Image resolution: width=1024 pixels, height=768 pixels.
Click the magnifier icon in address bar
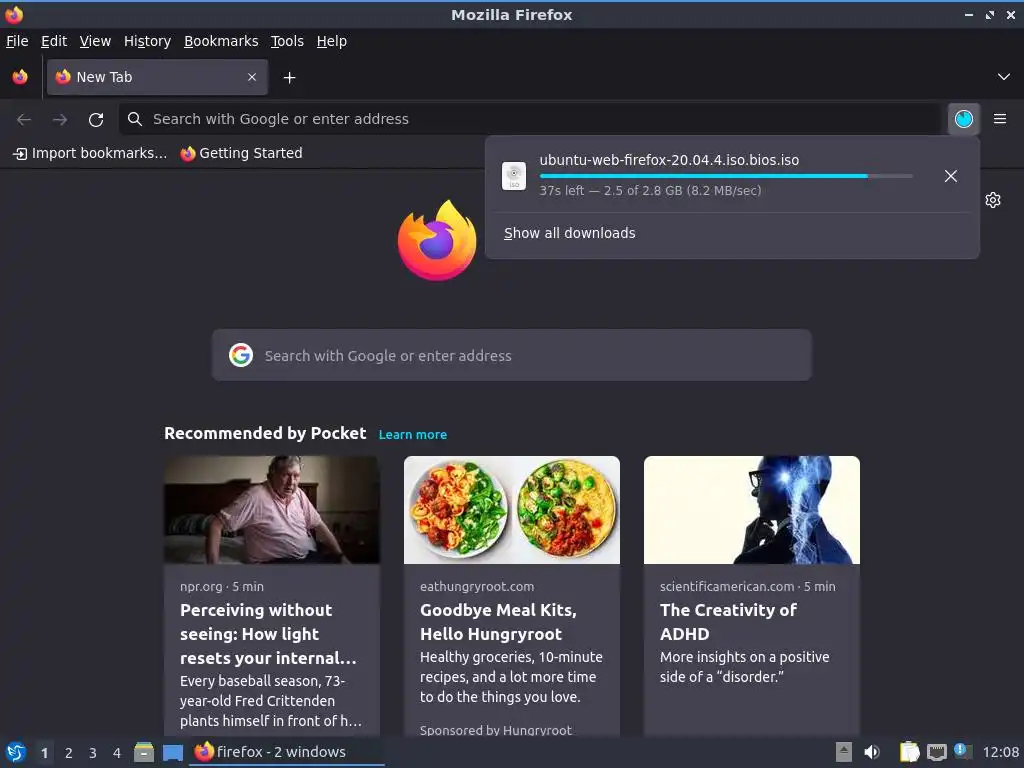pos(135,119)
